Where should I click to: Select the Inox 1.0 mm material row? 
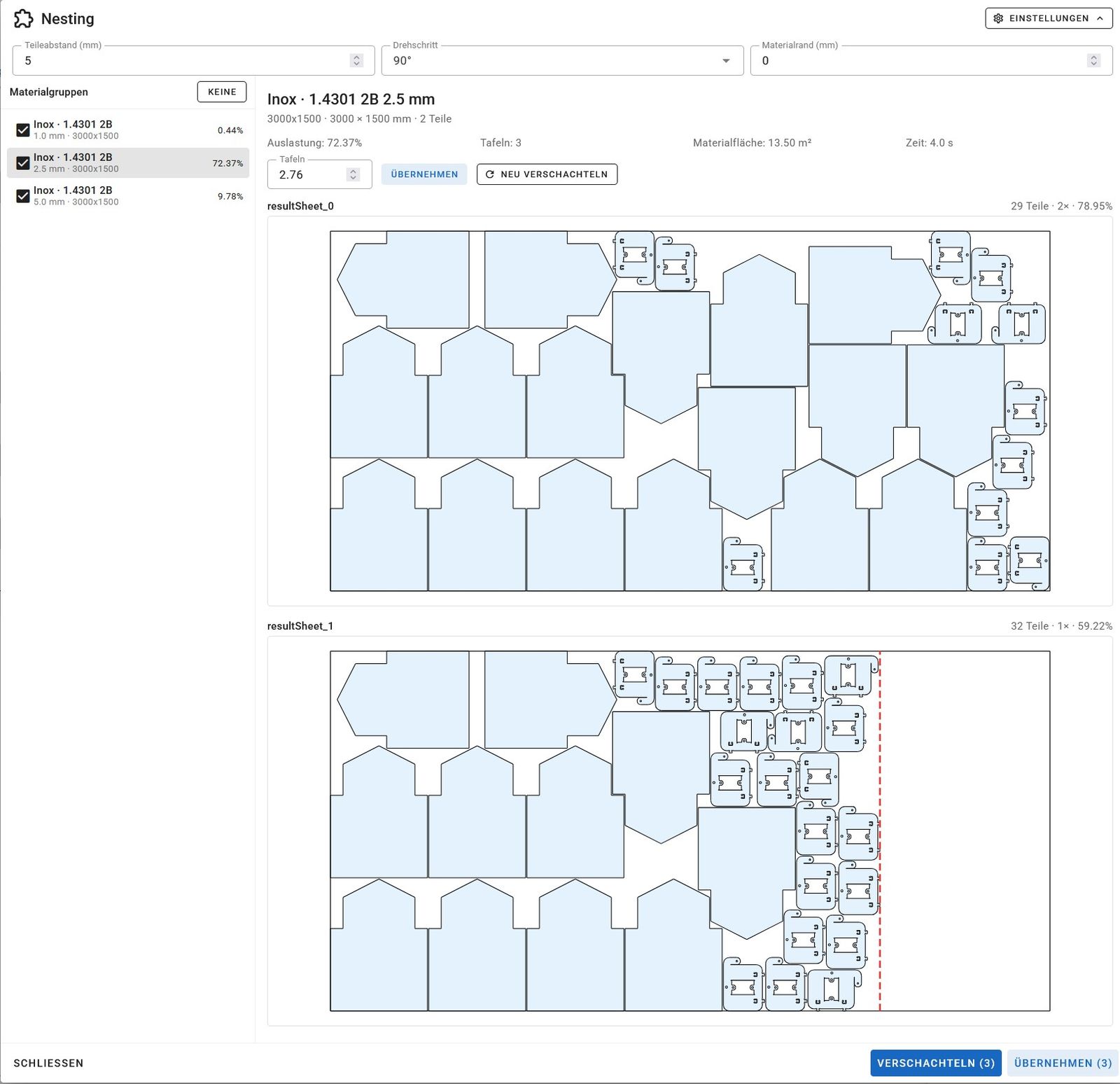click(128, 130)
